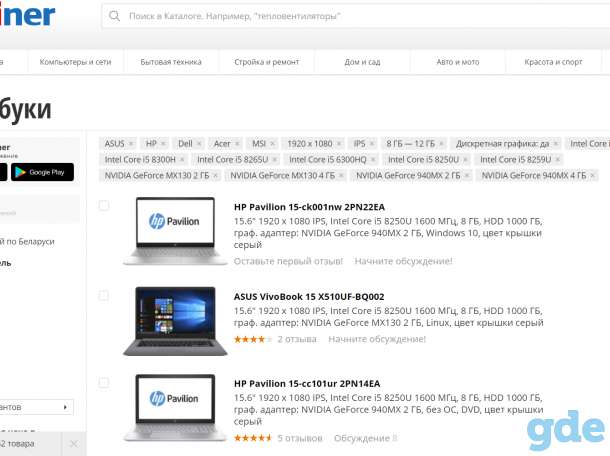The image size is (610, 456).
Task: Remove the Dell filter tag
Action: click(x=199, y=144)
